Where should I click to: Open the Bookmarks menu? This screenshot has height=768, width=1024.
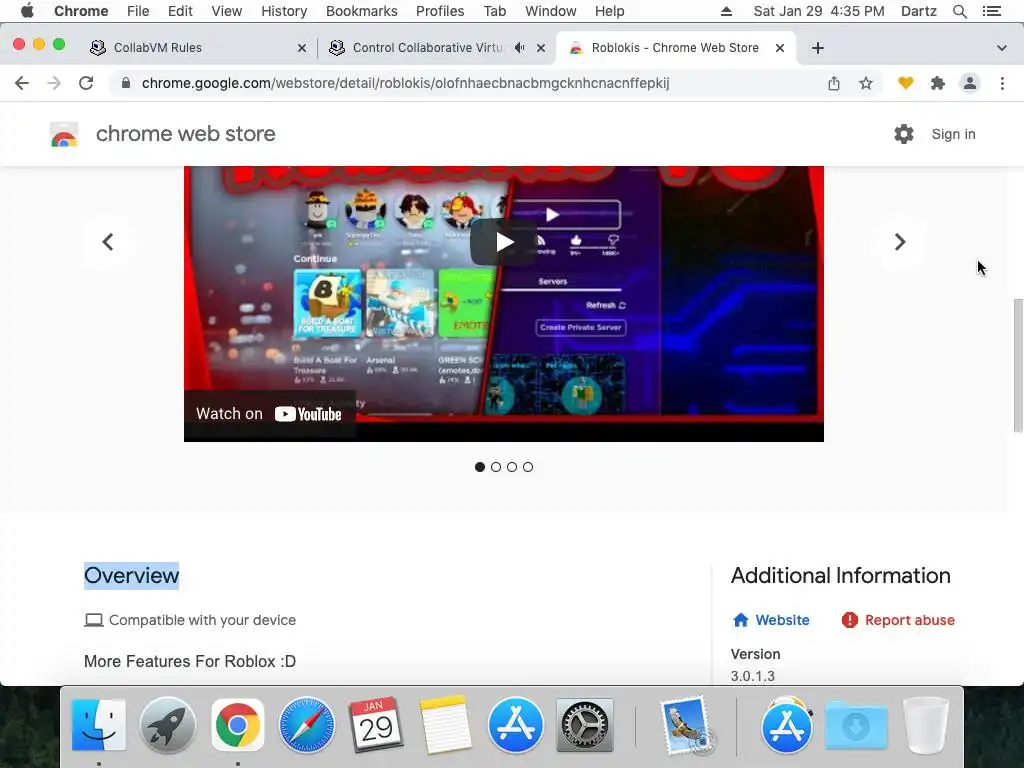361,11
